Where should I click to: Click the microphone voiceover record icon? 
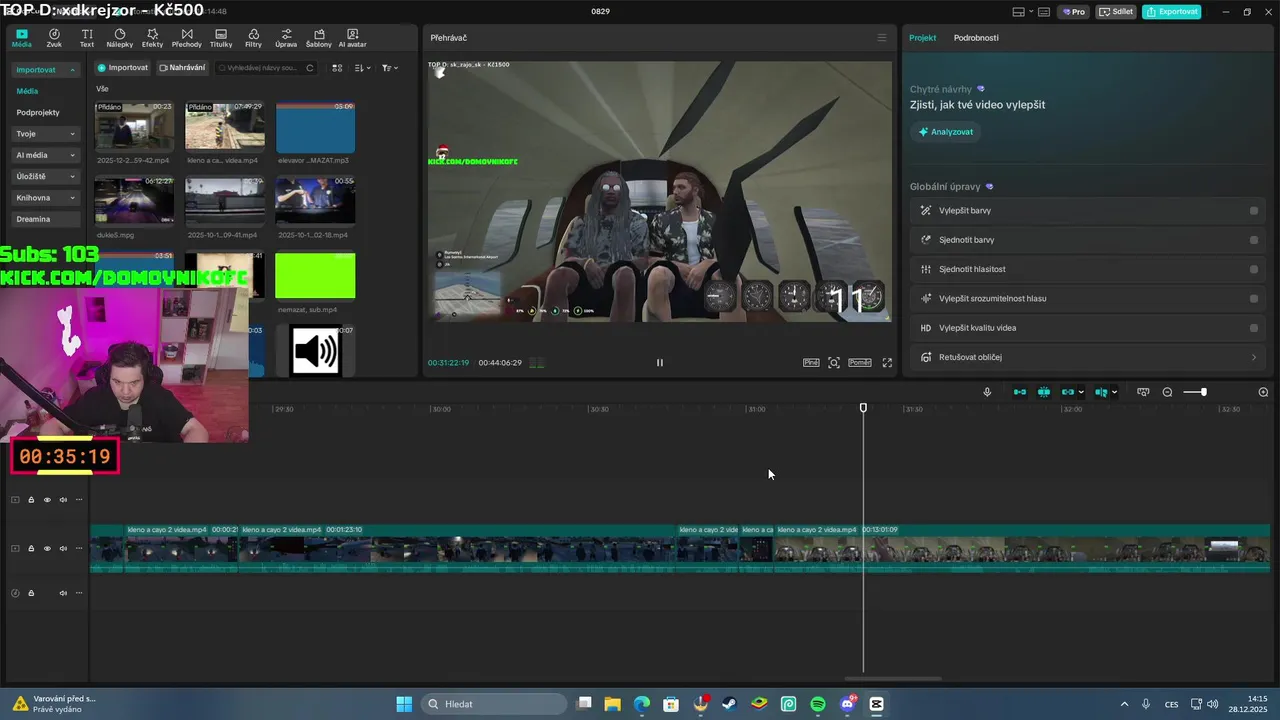click(x=987, y=392)
